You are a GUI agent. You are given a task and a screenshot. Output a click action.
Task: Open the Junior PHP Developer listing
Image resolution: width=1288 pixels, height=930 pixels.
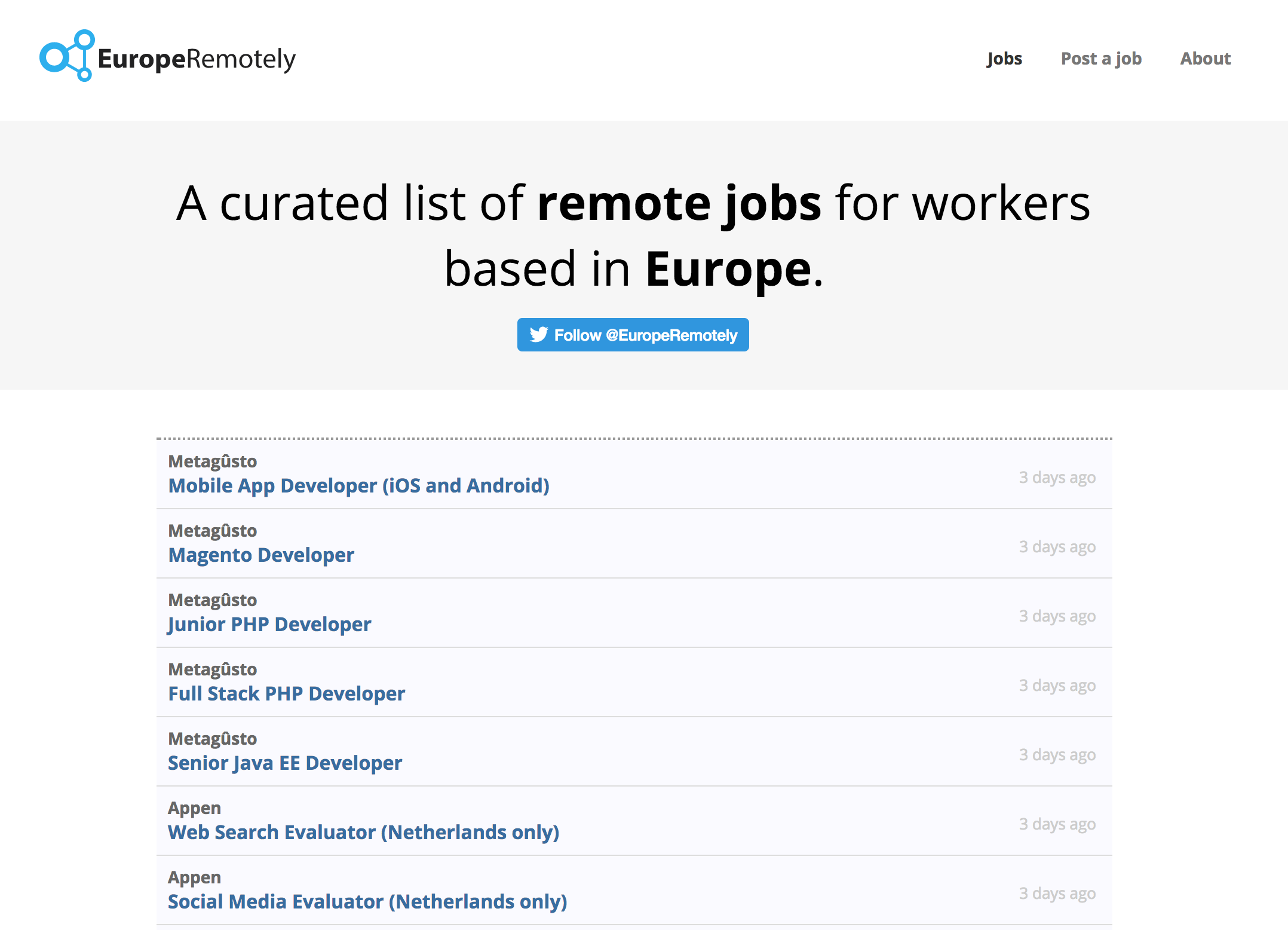click(x=269, y=624)
